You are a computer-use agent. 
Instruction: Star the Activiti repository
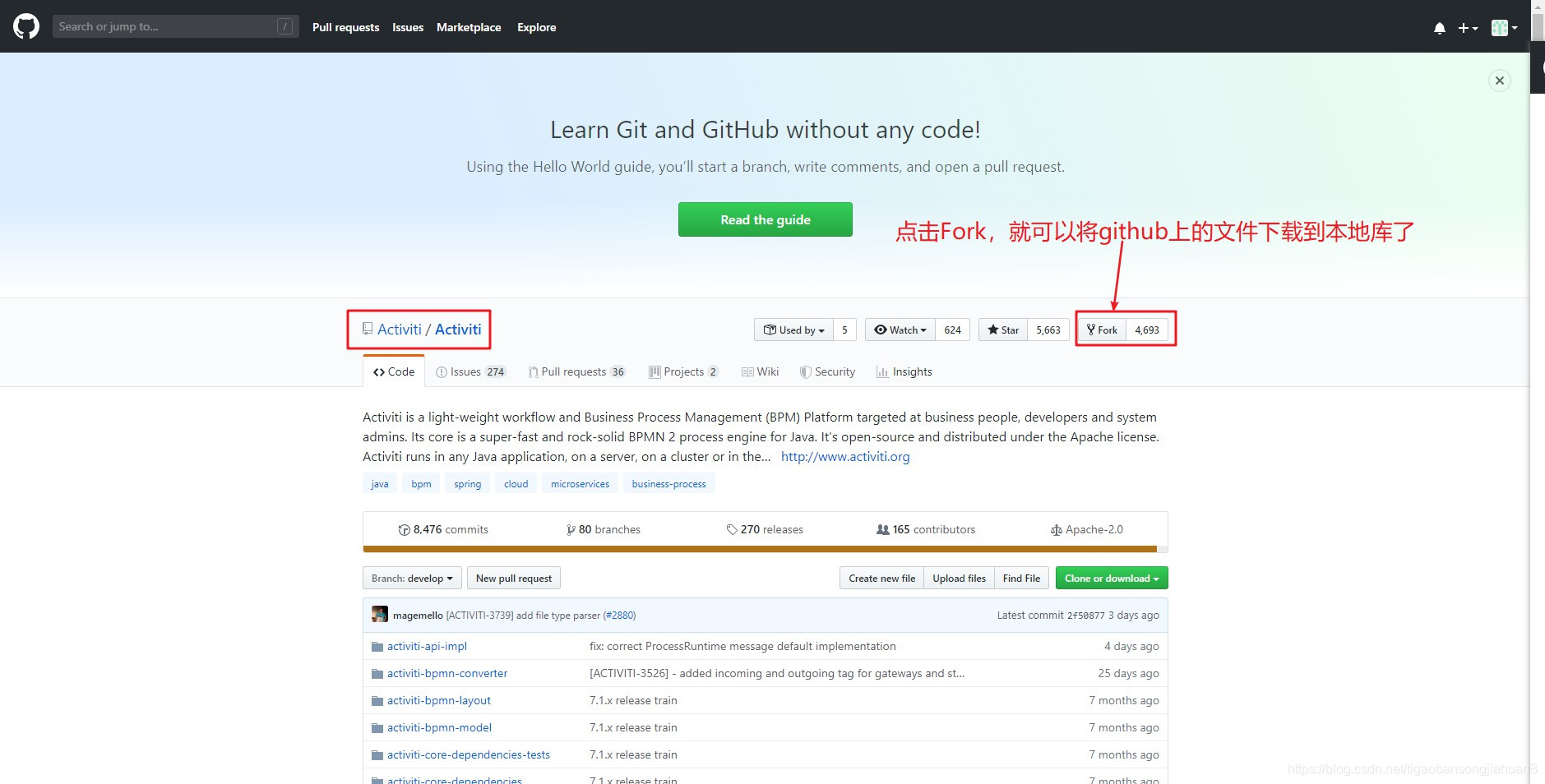click(x=1003, y=330)
